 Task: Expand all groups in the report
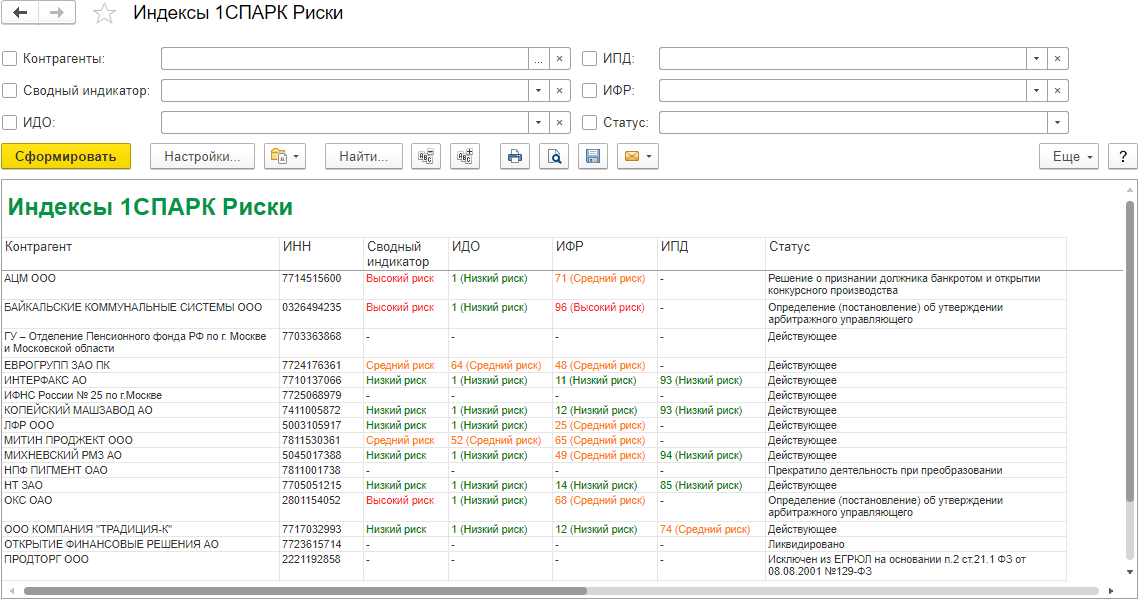point(465,156)
